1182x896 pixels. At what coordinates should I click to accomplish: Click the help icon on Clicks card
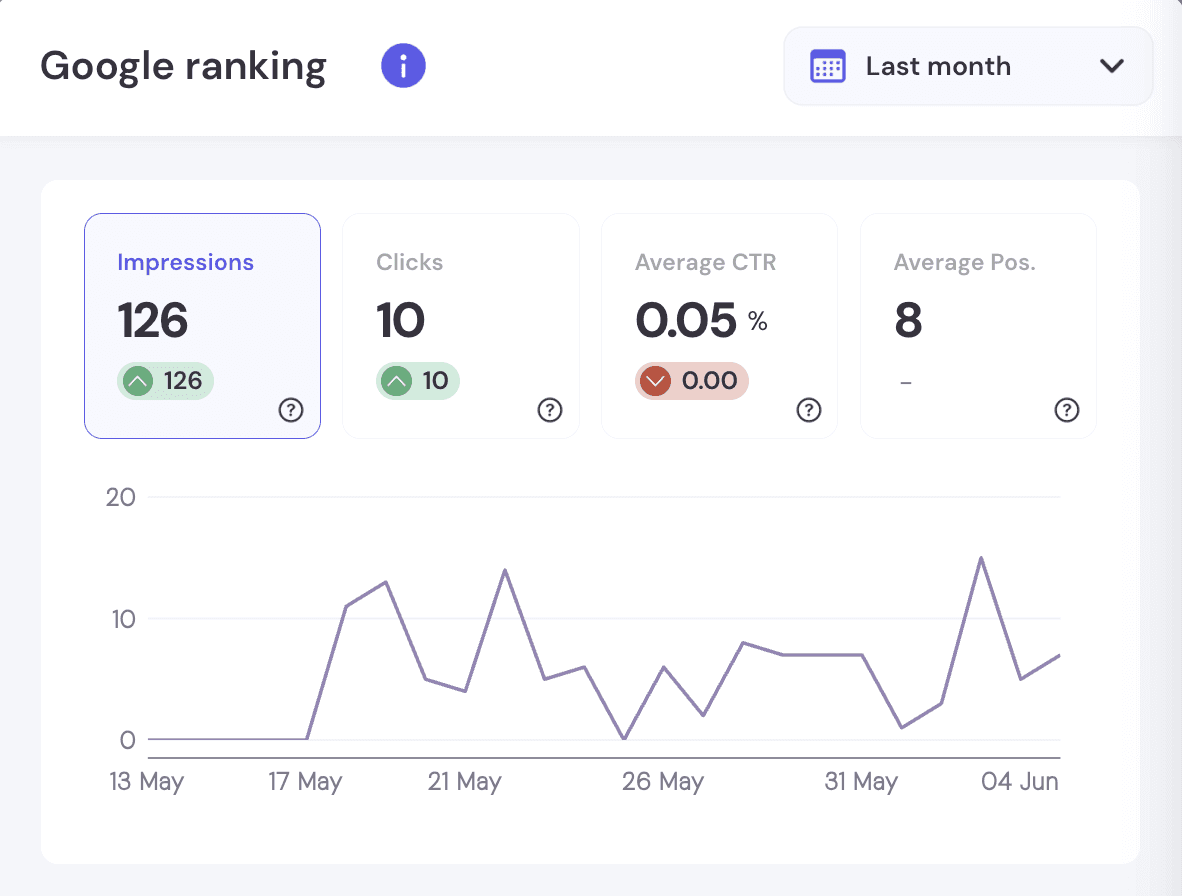click(x=550, y=410)
